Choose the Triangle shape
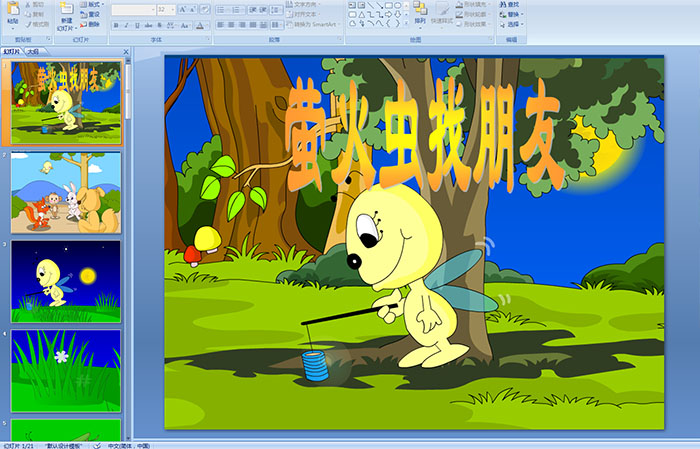The height and width of the screenshot is (449, 700). point(361,15)
